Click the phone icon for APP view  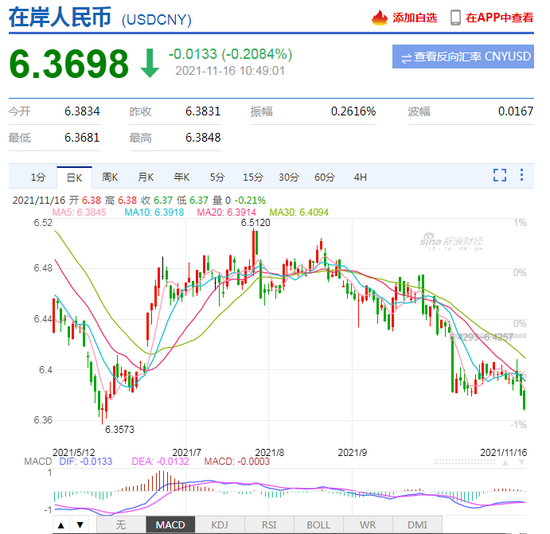coord(455,18)
